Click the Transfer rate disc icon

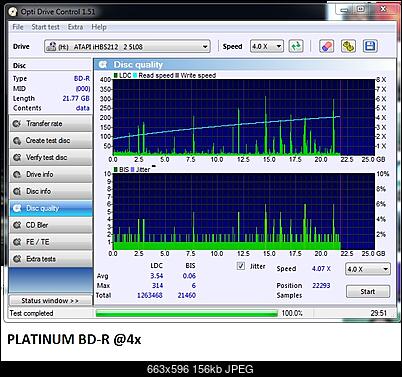click(17, 124)
